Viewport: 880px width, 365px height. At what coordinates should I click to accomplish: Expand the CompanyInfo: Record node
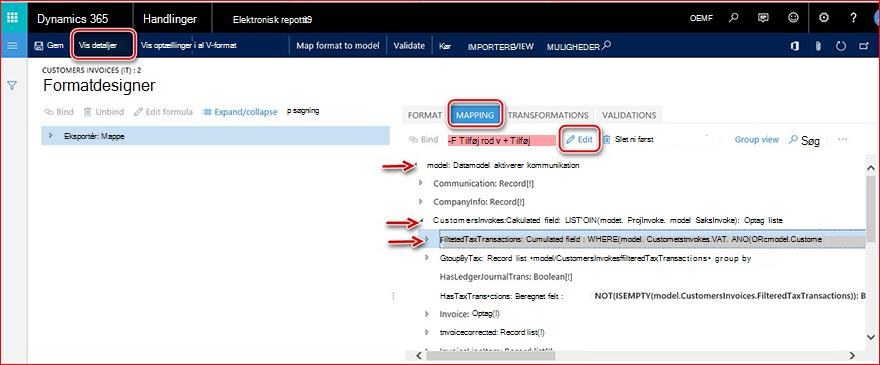pos(421,201)
